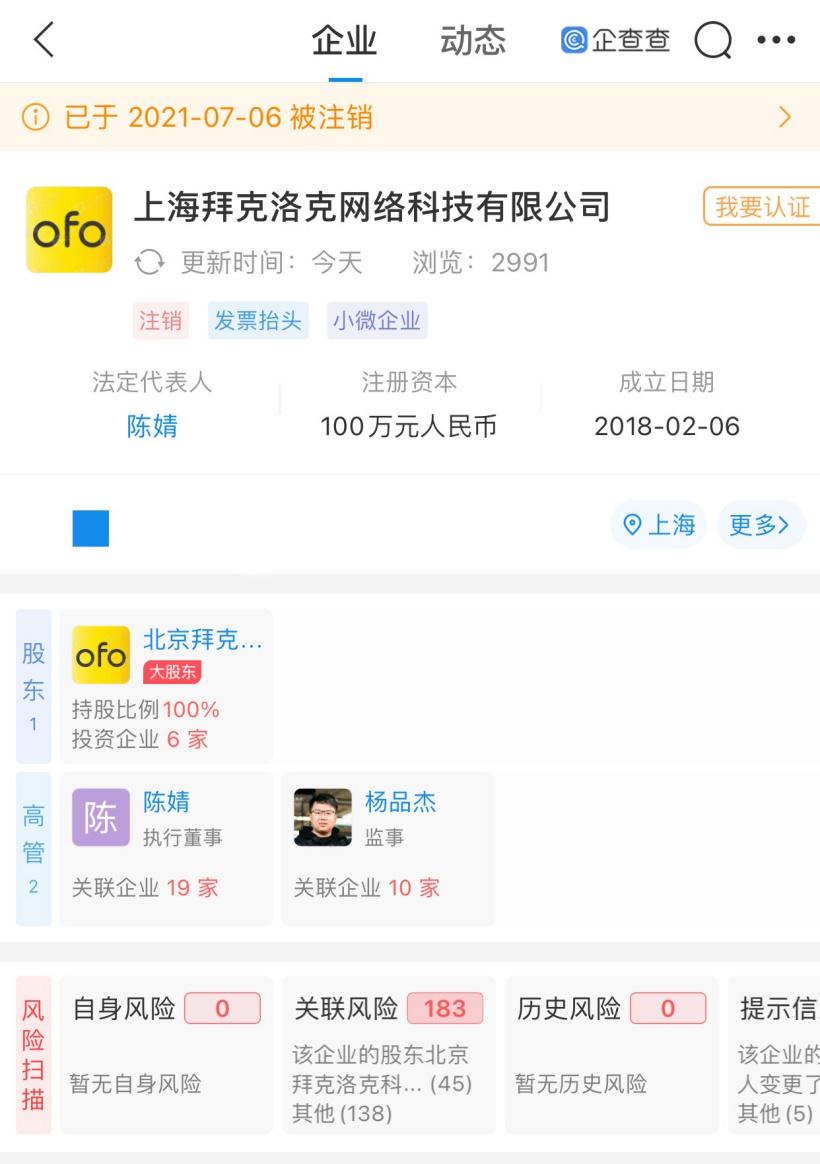Tap the back arrow icon
The width and height of the screenshot is (820, 1164).
click(44, 41)
